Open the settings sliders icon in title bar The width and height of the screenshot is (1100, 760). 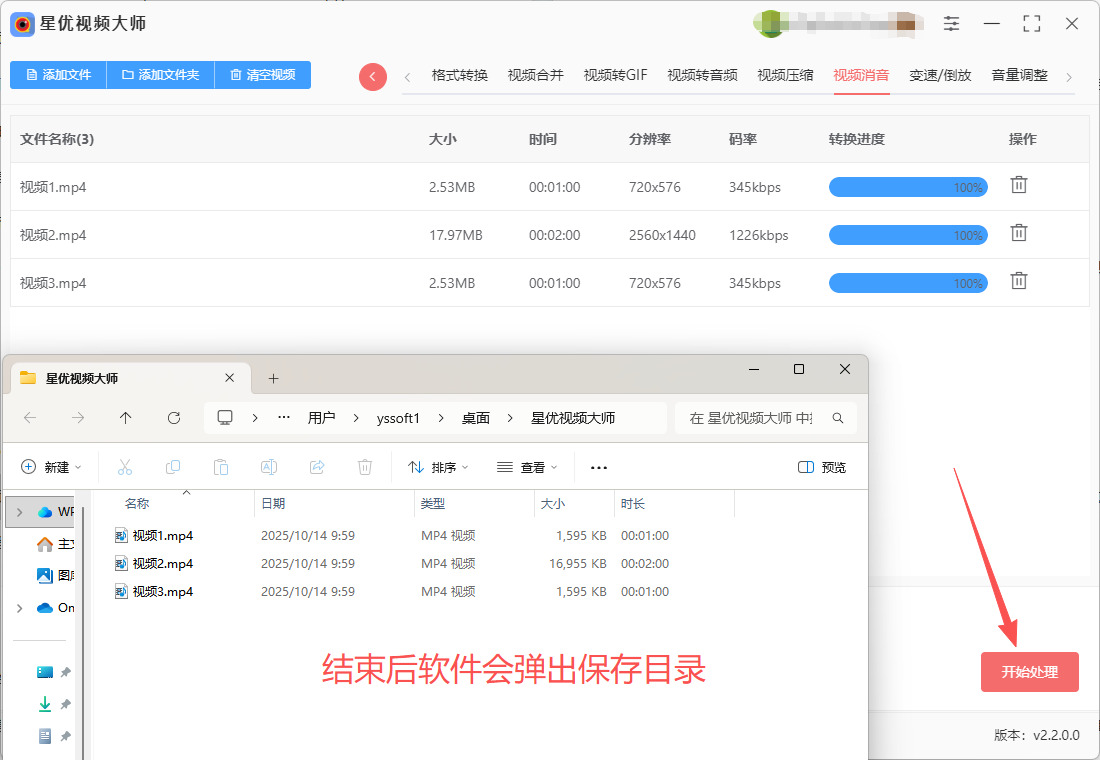951,24
